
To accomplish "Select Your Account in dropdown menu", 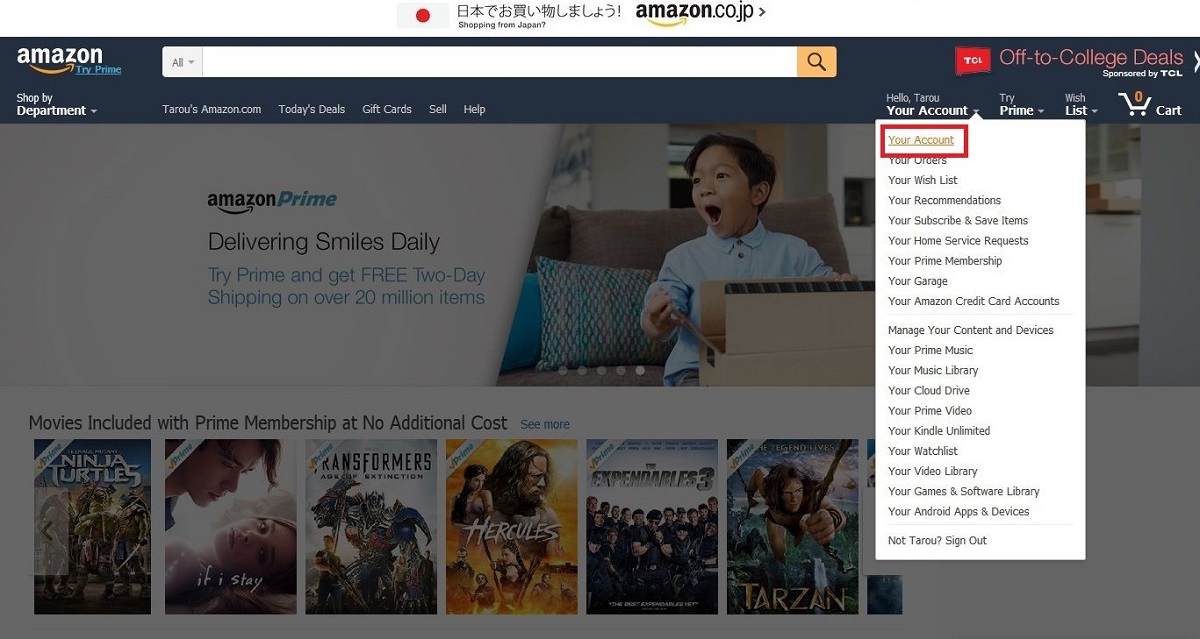I will [921, 140].
